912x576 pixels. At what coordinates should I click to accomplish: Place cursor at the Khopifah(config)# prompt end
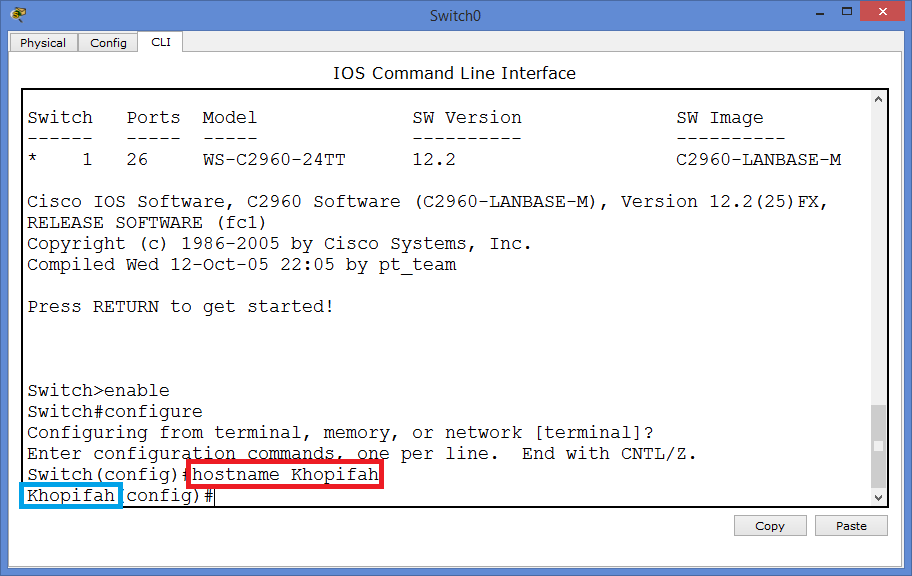coord(213,496)
